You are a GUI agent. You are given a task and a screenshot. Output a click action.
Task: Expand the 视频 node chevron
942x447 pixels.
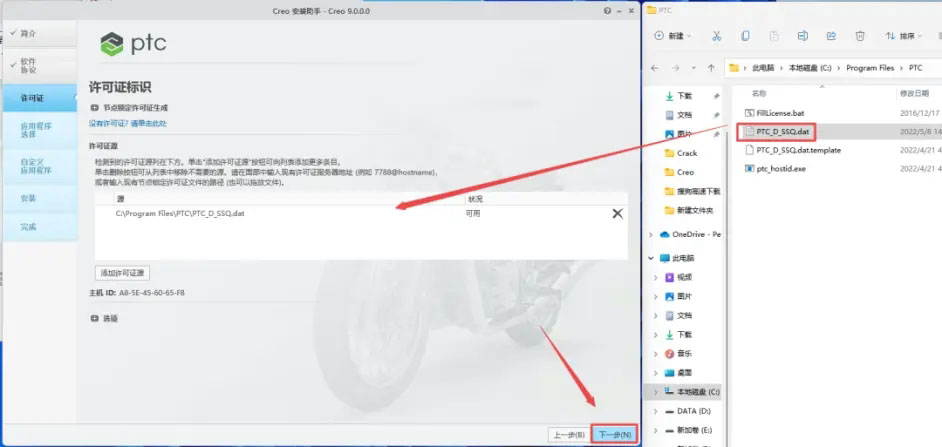(x=656, y=278)
